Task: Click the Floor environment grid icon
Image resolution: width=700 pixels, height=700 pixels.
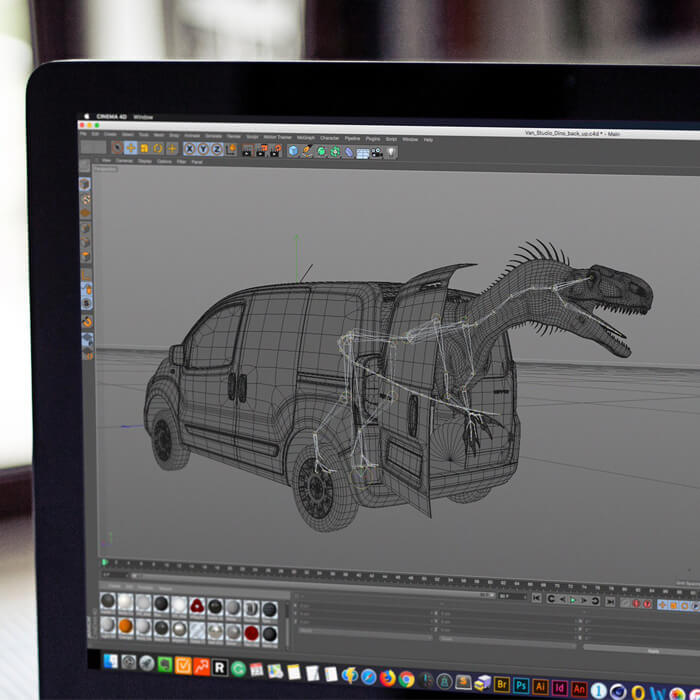Action: pyautogui.click(x=362, y=153)
